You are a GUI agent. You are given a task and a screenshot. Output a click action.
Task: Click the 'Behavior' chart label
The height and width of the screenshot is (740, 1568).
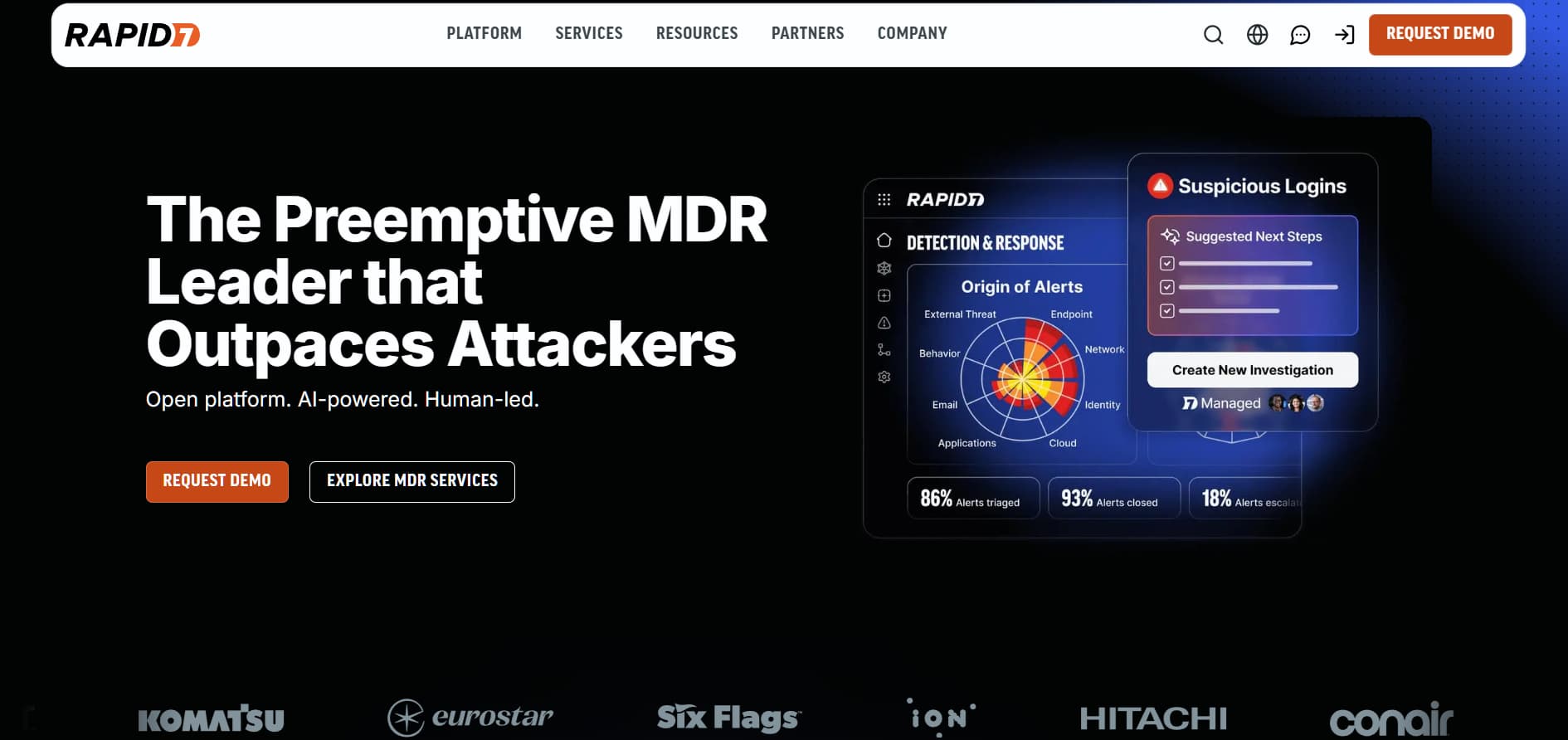pos(939,353)
